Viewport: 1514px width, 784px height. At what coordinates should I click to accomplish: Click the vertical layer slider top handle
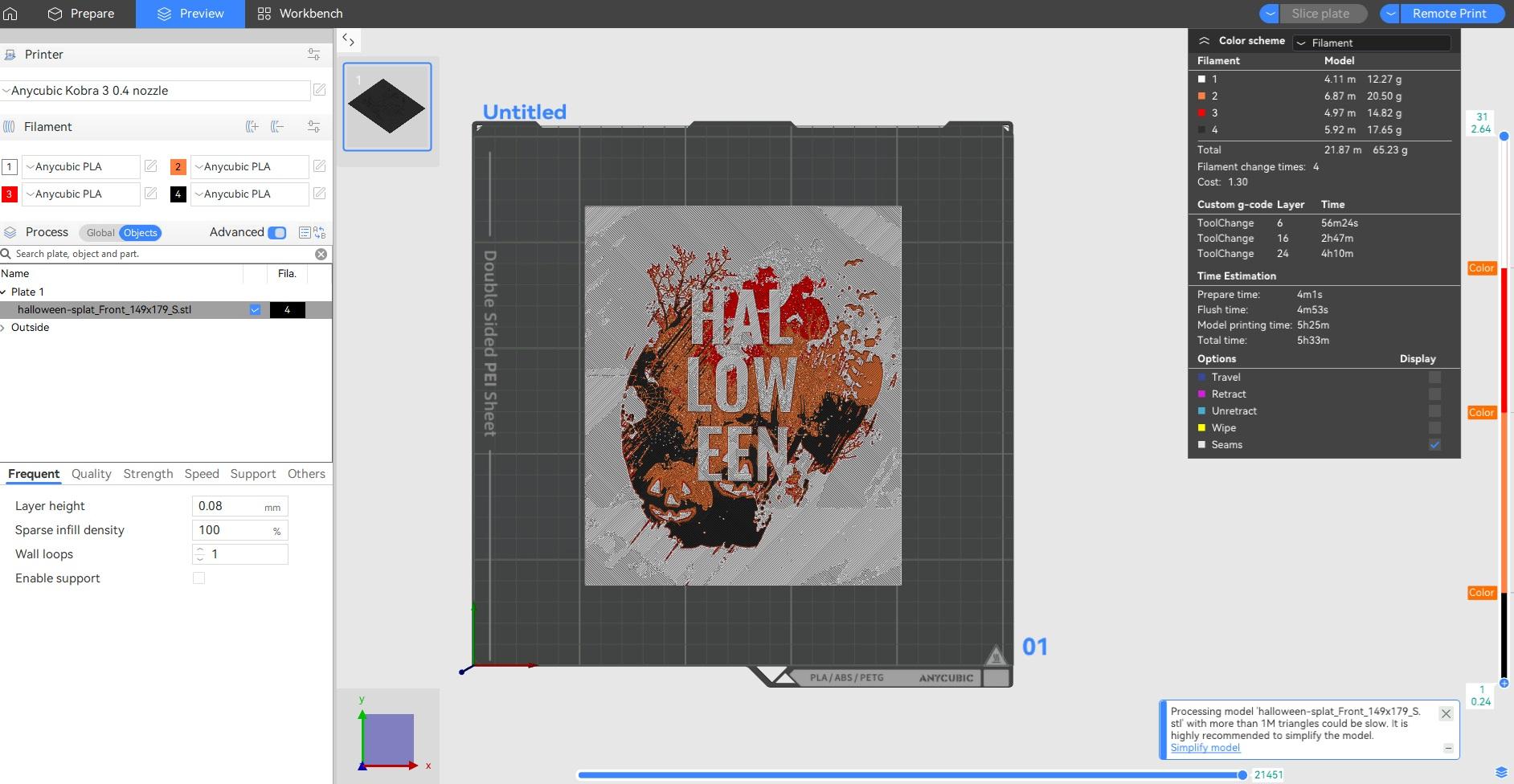[1504, 137]
